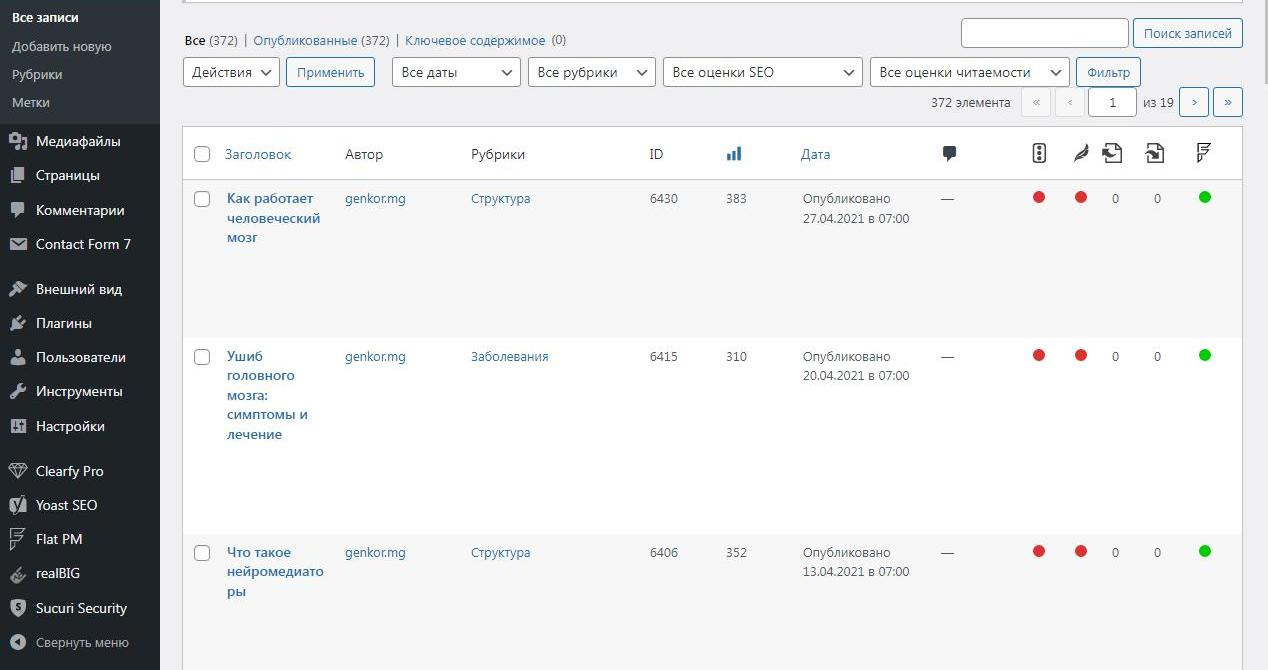Viewport: 1268px width, 670px height.
Task: Click green Flat PM dot for post 6430
Action: (x=1205, y=197)
